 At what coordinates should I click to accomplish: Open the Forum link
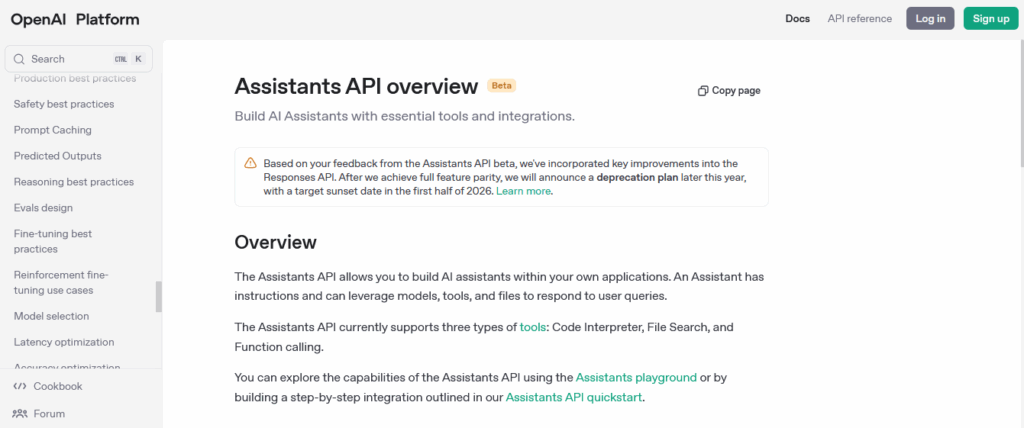pos(50,414)
